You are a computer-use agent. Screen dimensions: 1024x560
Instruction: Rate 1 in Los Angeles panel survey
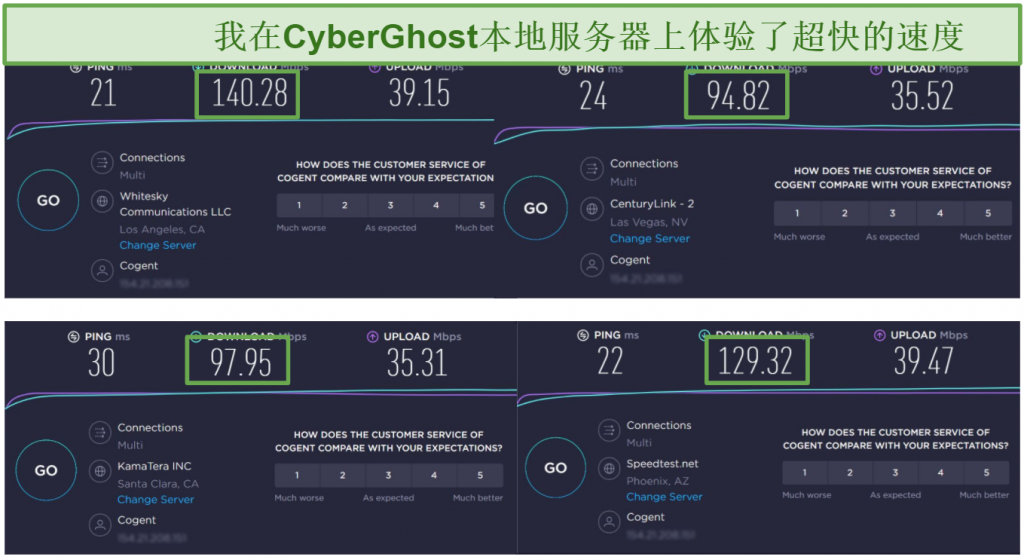pyautogui.click(x=299, y=205)
